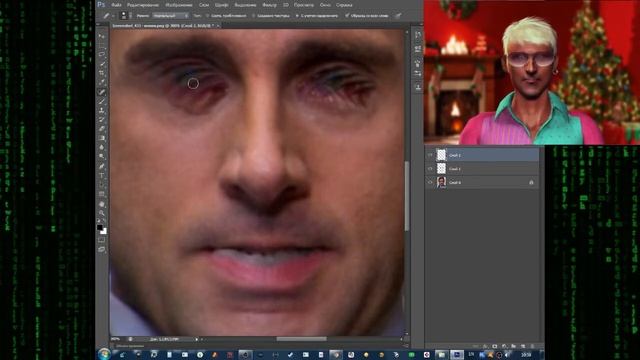Click the new adjustment layer icon

click(504, 346)
